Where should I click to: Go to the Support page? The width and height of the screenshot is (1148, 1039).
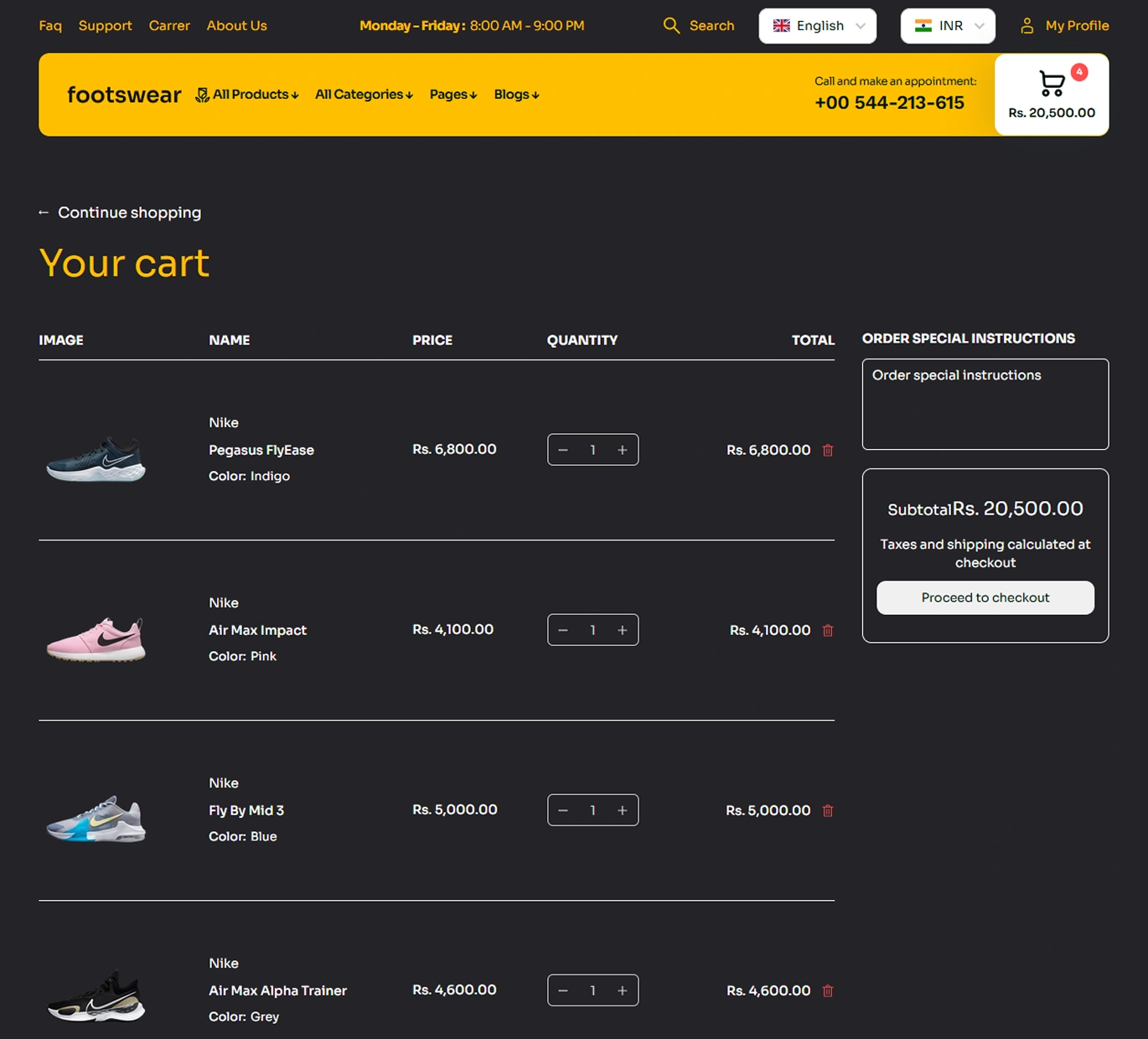point(106,26)
